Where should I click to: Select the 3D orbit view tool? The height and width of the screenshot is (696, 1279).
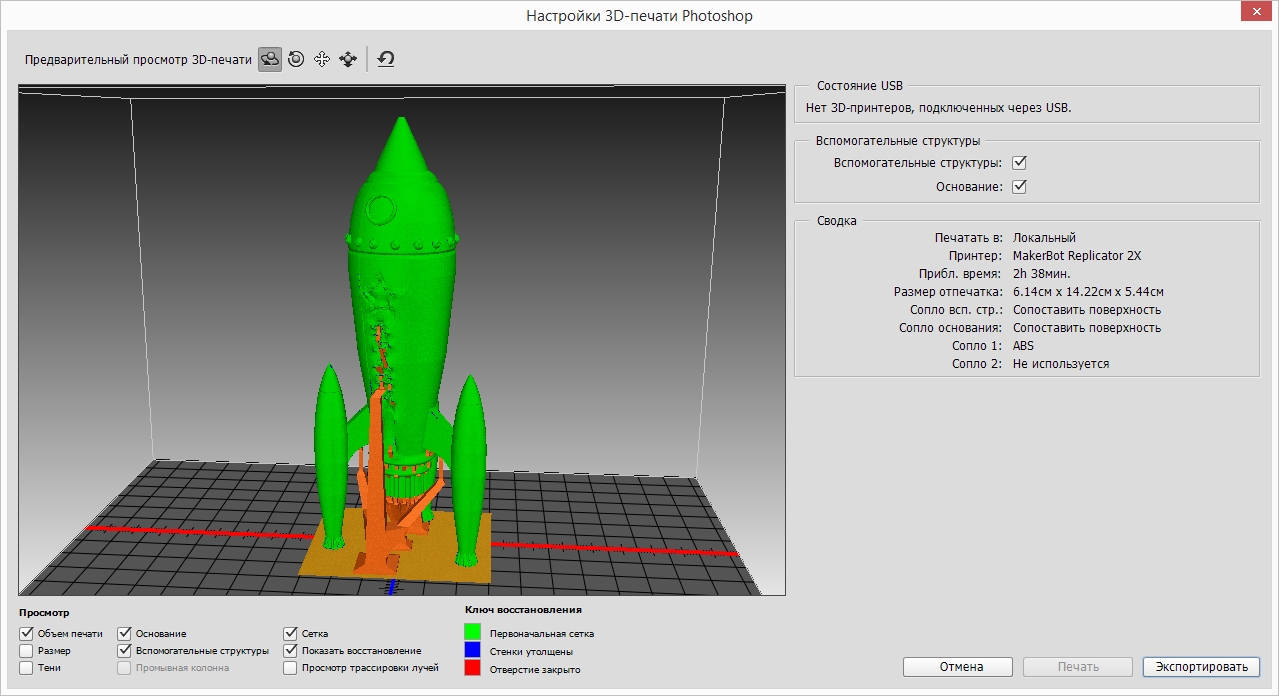tap(270, 60)
